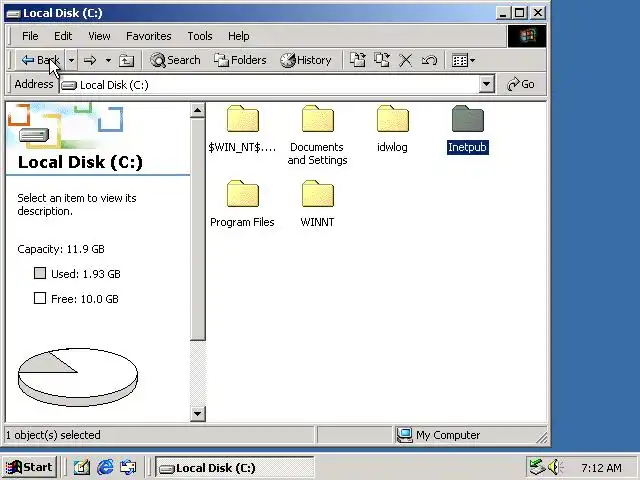Click the Windows logo throbber icon
The image size is (640, 480).
click(x=527, y=36)
